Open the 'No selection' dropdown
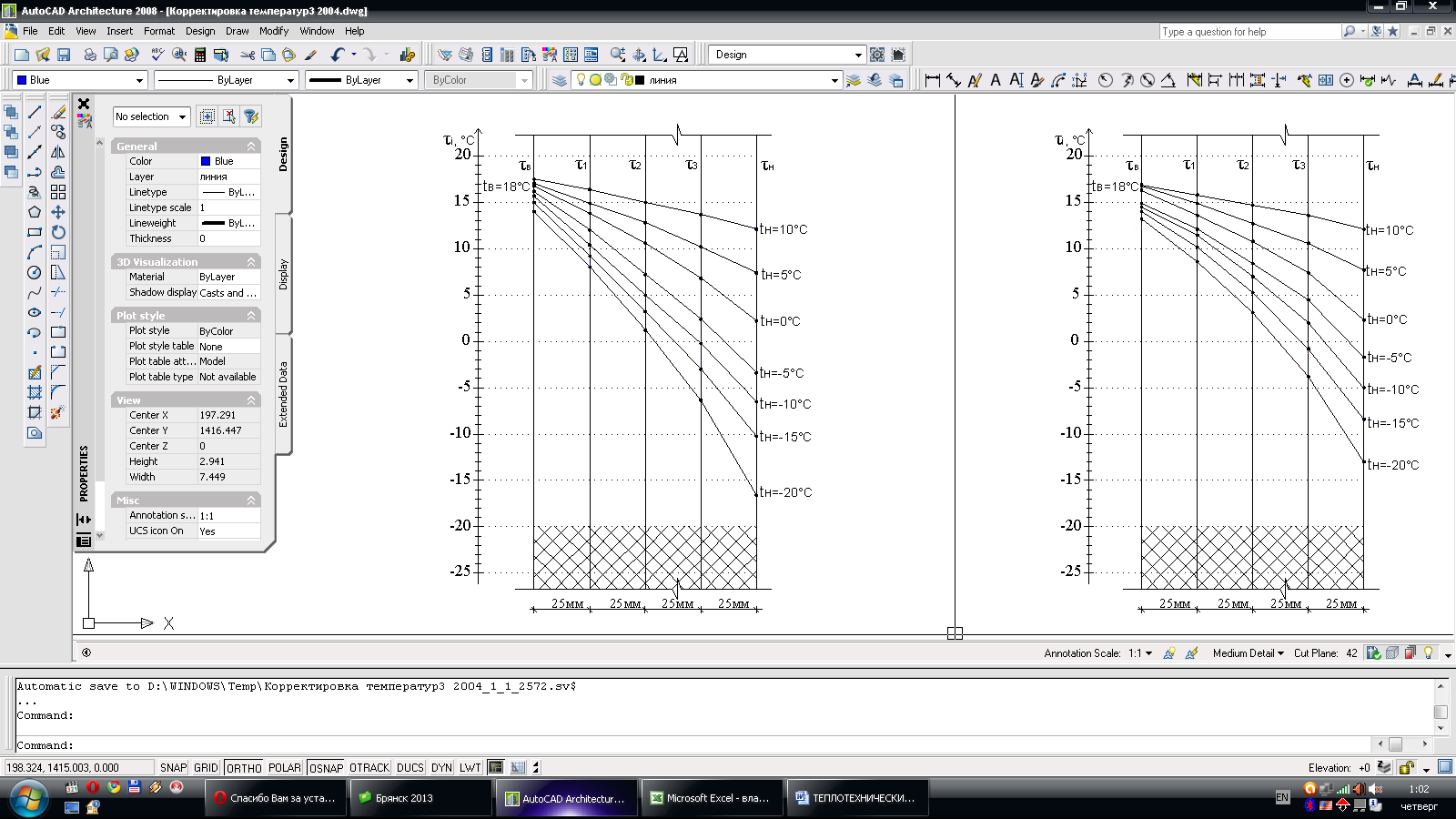The height and width of the screenshot is (819, 1456). click(x=151, y=116)
